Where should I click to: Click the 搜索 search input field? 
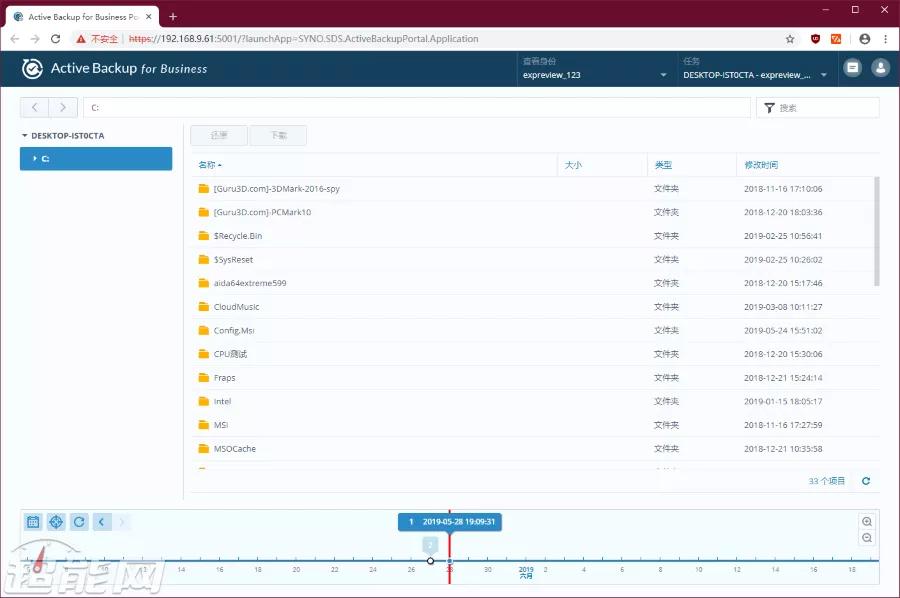click(x=825, y=108)
